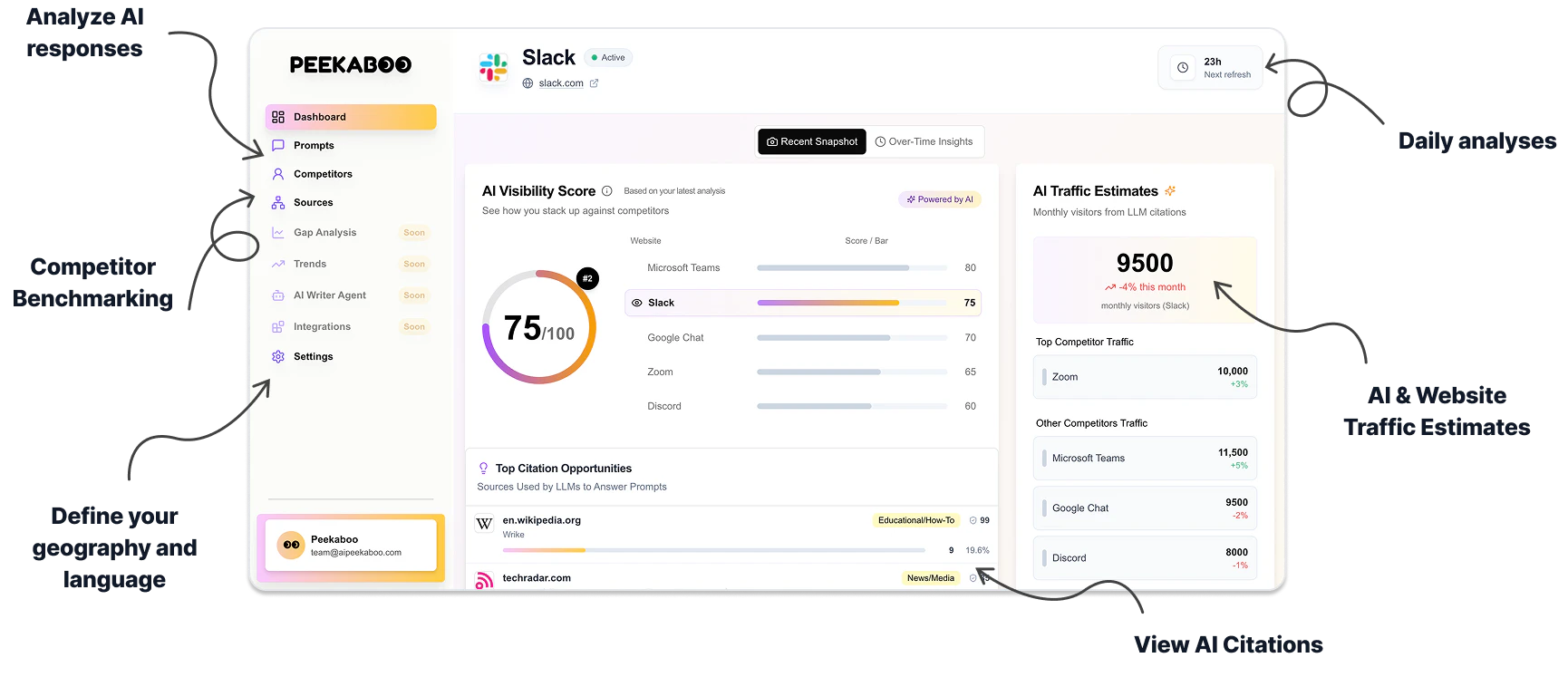The image size is (1568, 677).
Task: Click the techradar feed icon
Action: [485, 580]
